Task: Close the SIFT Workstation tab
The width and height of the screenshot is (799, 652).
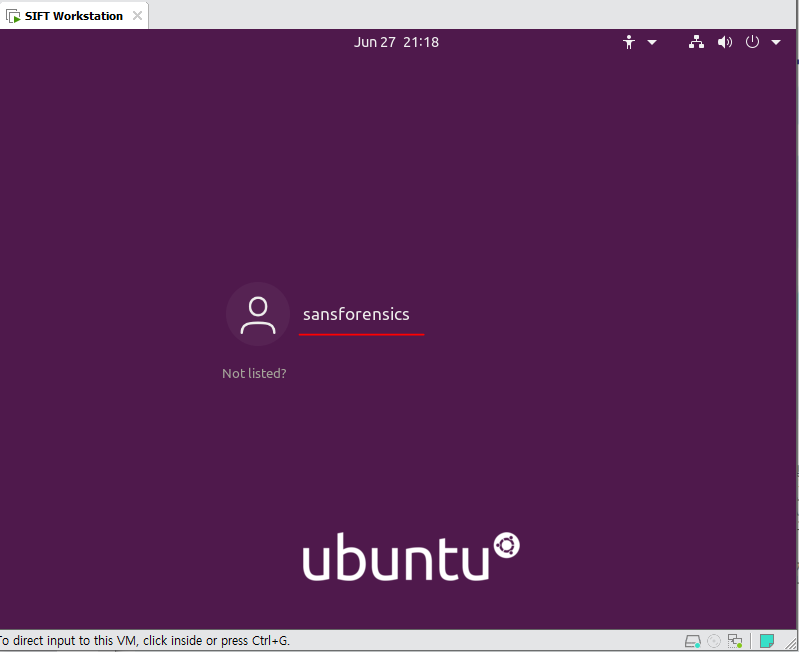Action: pyautogui.click(x=137, y=16)
